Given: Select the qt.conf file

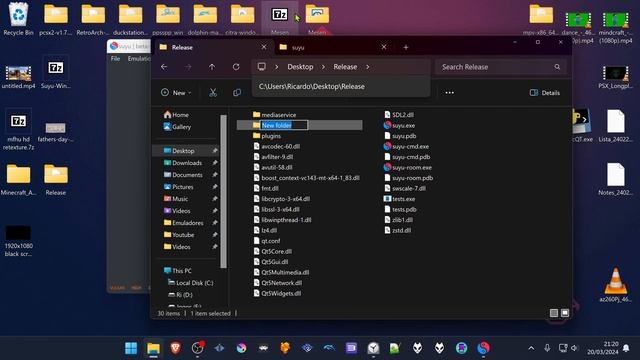Looking at the screenshot, I should 267,241.
